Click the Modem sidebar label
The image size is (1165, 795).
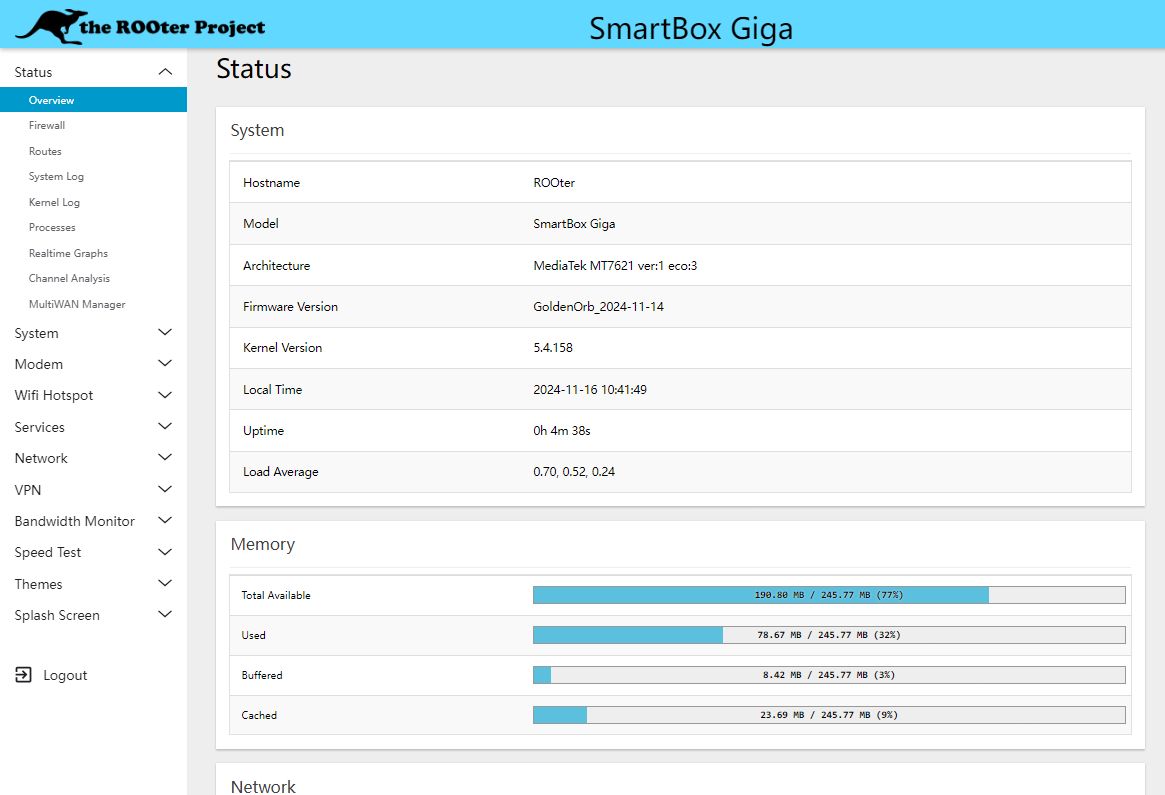[39, 364]
